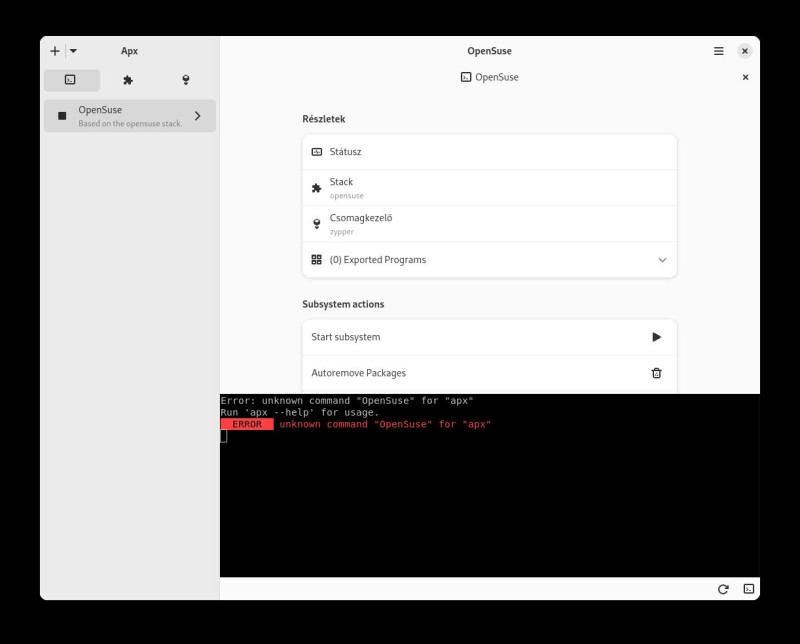This screenshot has height=644, width=800.
Task: Click the Részletek section heading
Action: point(323,119)
